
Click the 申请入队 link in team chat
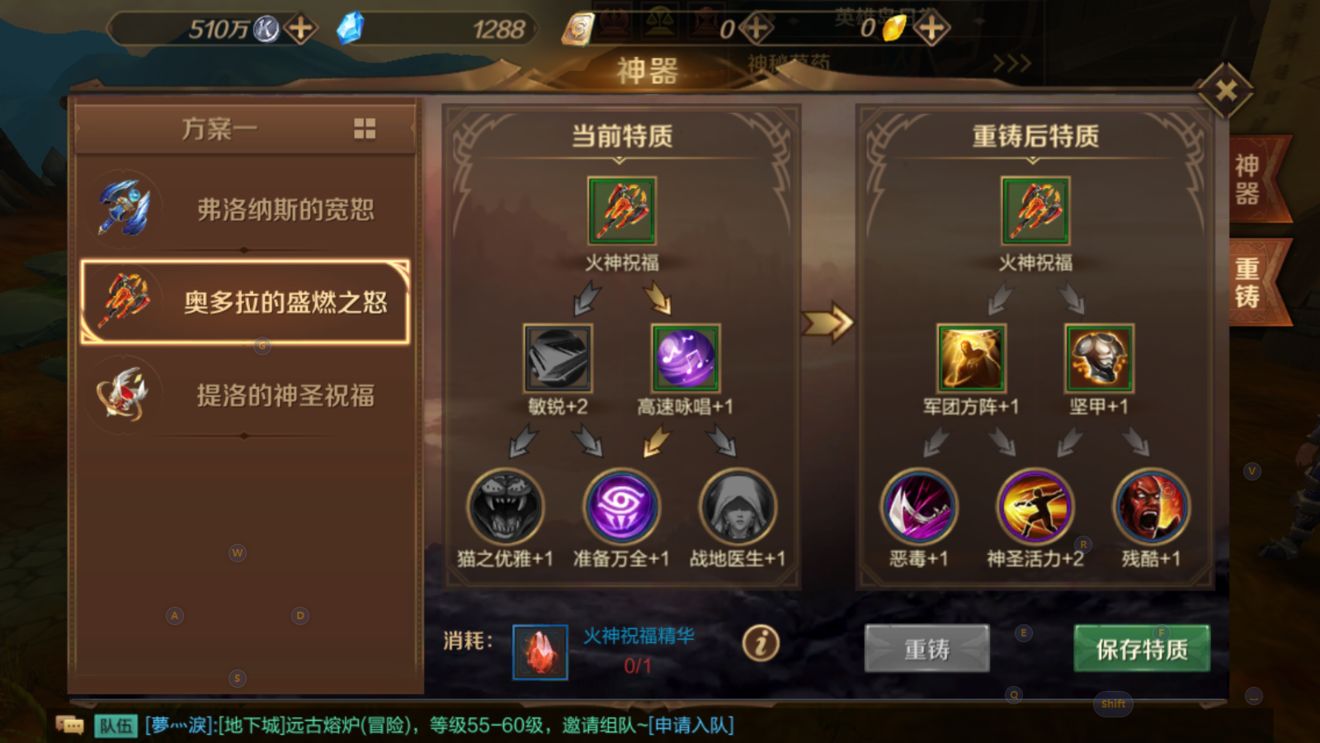(691, 725)
